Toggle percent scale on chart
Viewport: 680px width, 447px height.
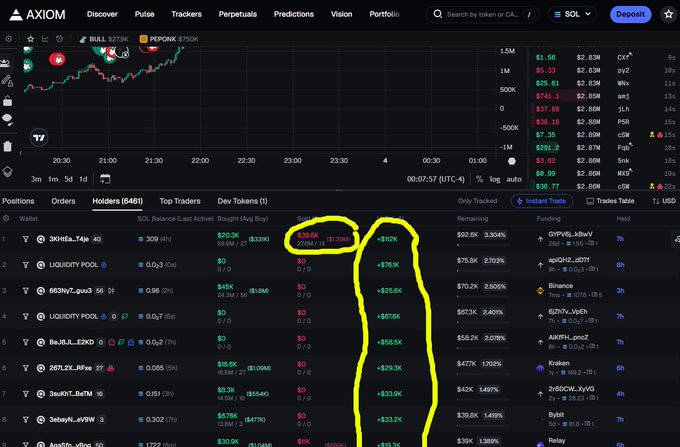pyautogui.click(x=479, y=179)
